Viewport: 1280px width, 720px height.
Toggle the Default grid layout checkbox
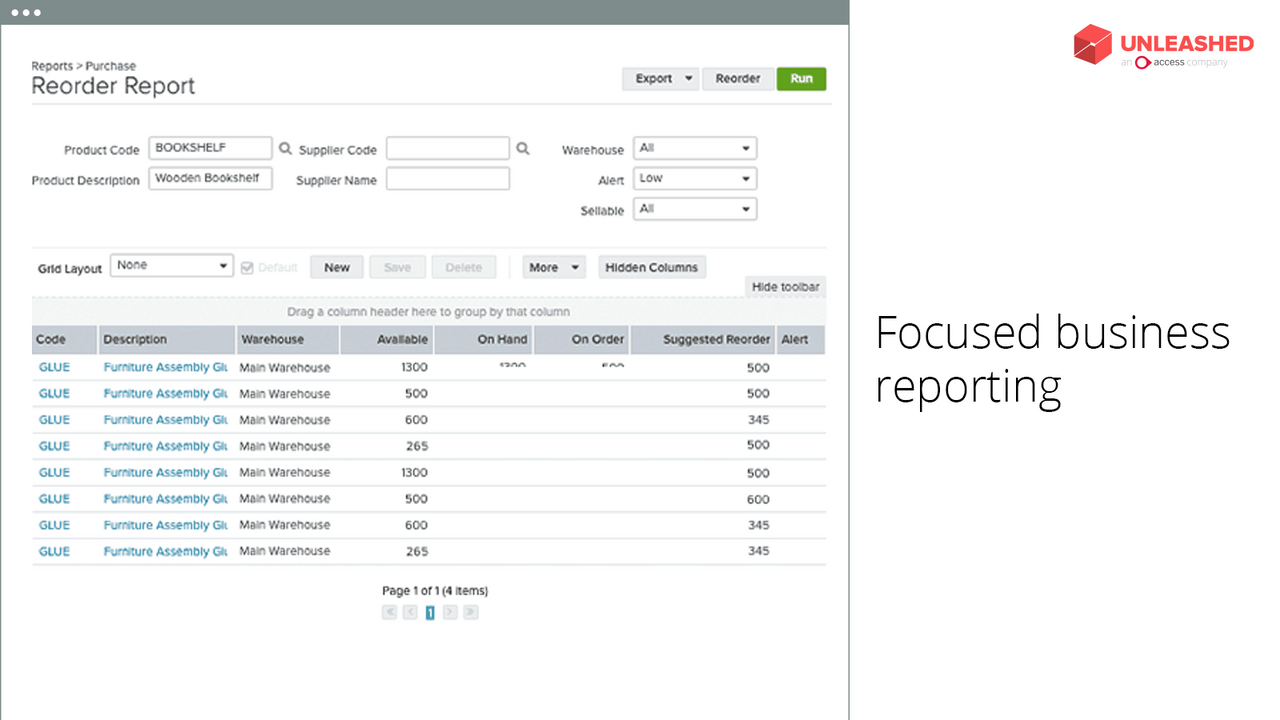coord(247,267)
